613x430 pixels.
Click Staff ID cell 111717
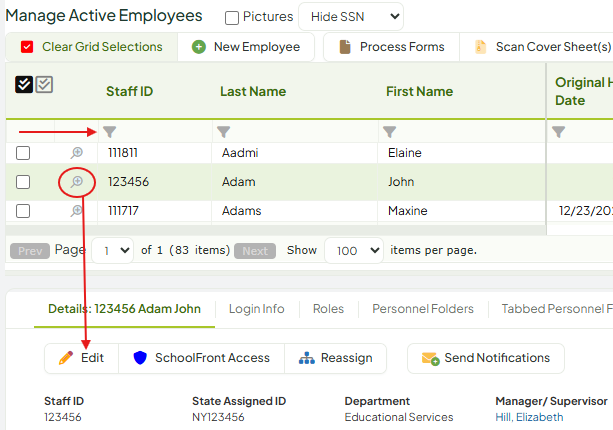(x=123, y=211)
